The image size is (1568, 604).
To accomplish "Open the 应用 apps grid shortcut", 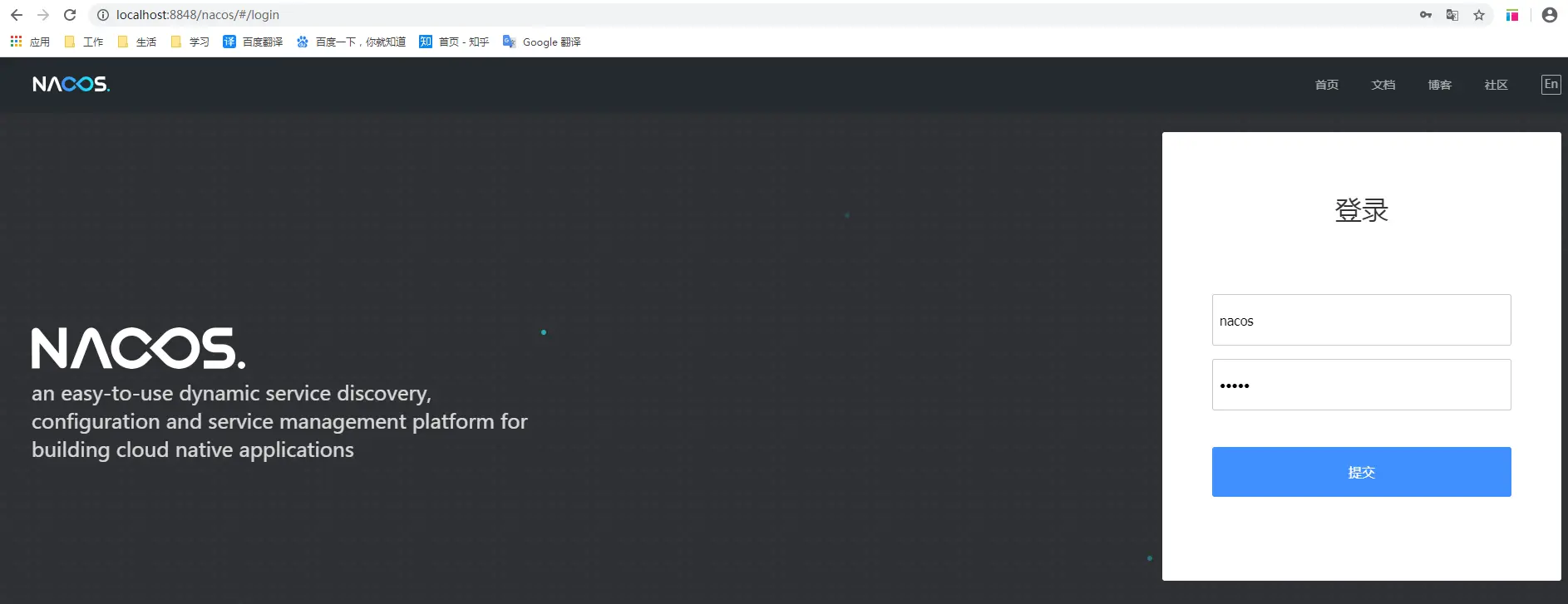I will pyautogui.click(x=30, y=42).
